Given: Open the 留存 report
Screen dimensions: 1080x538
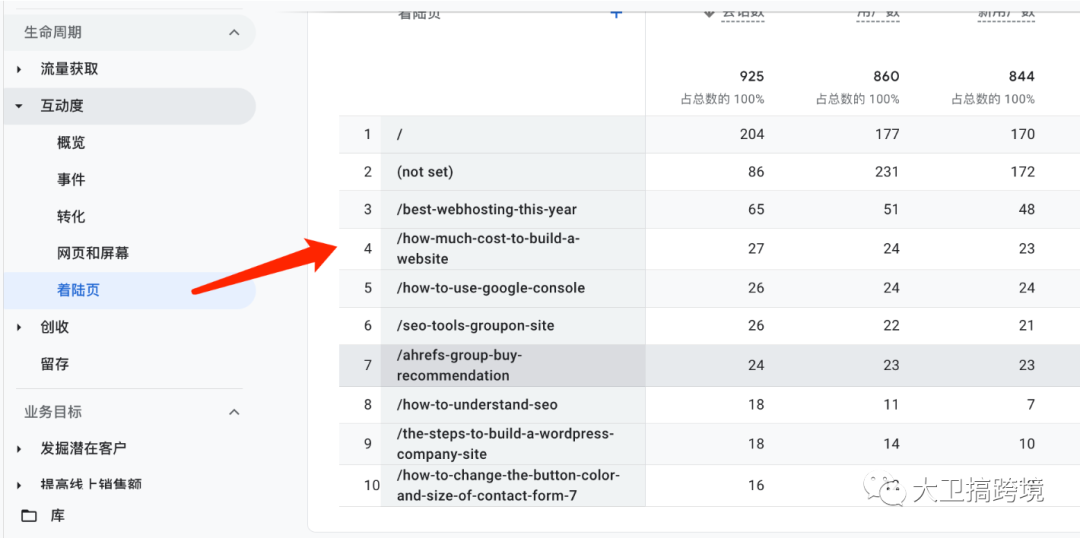Looking at the screenshot, I should (x=55, y=364).
